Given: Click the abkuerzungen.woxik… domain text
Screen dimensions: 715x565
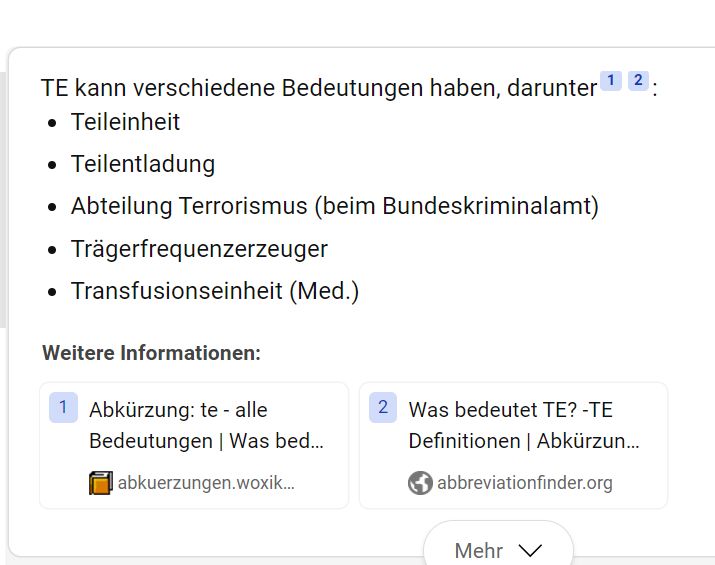Looking at the screenshot, I should click(206, 483).
